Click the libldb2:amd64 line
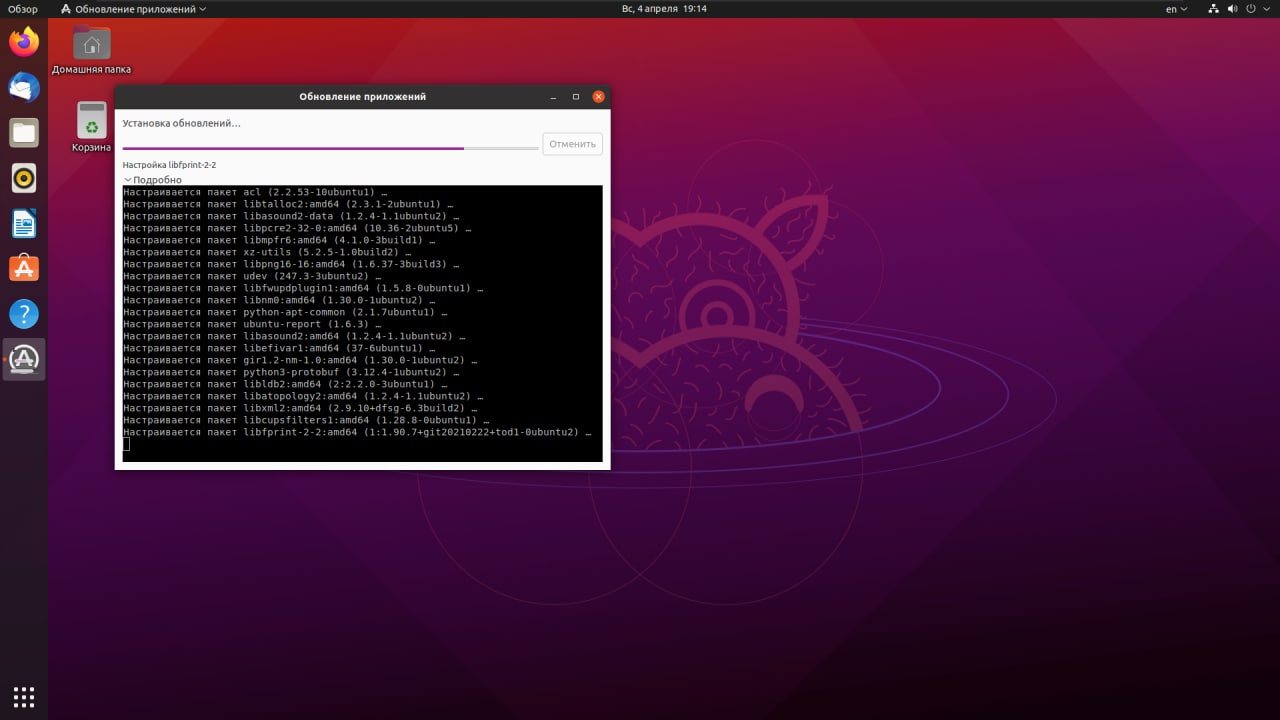Viewport: 1280px width, 720px height. pyautogui.click(x=285, y=384)
